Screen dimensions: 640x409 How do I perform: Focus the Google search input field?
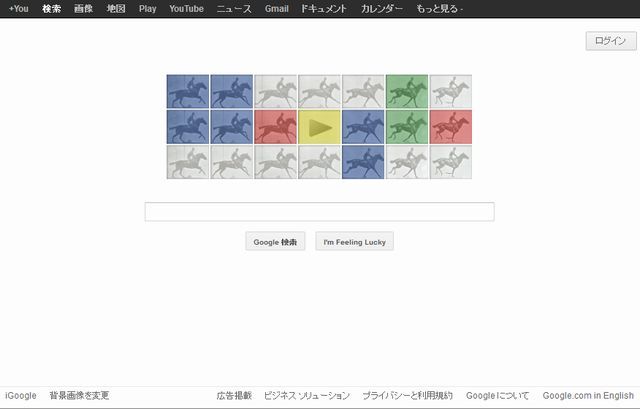tap(320, 211)
